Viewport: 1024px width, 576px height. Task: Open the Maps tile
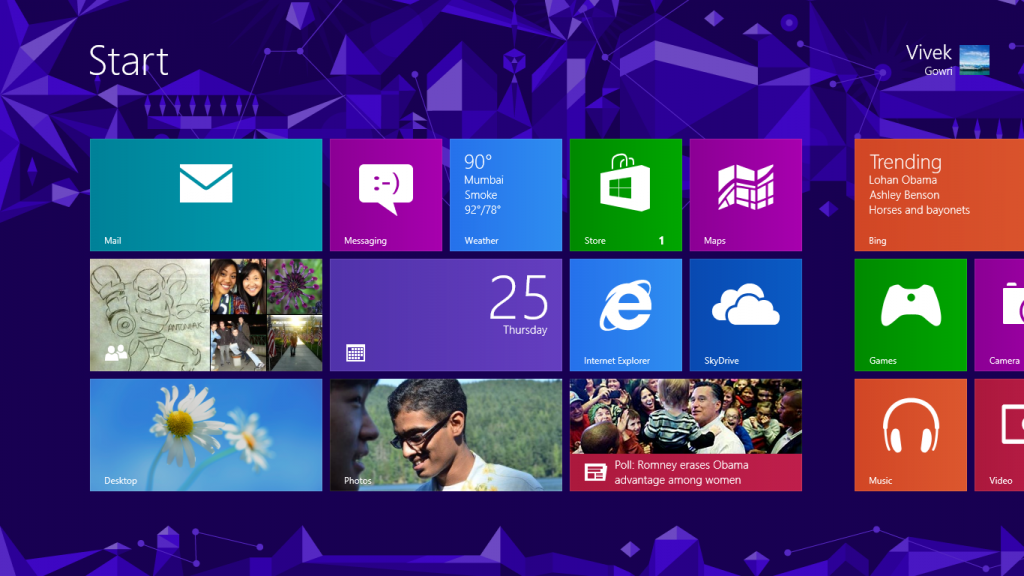coord(746,195)
